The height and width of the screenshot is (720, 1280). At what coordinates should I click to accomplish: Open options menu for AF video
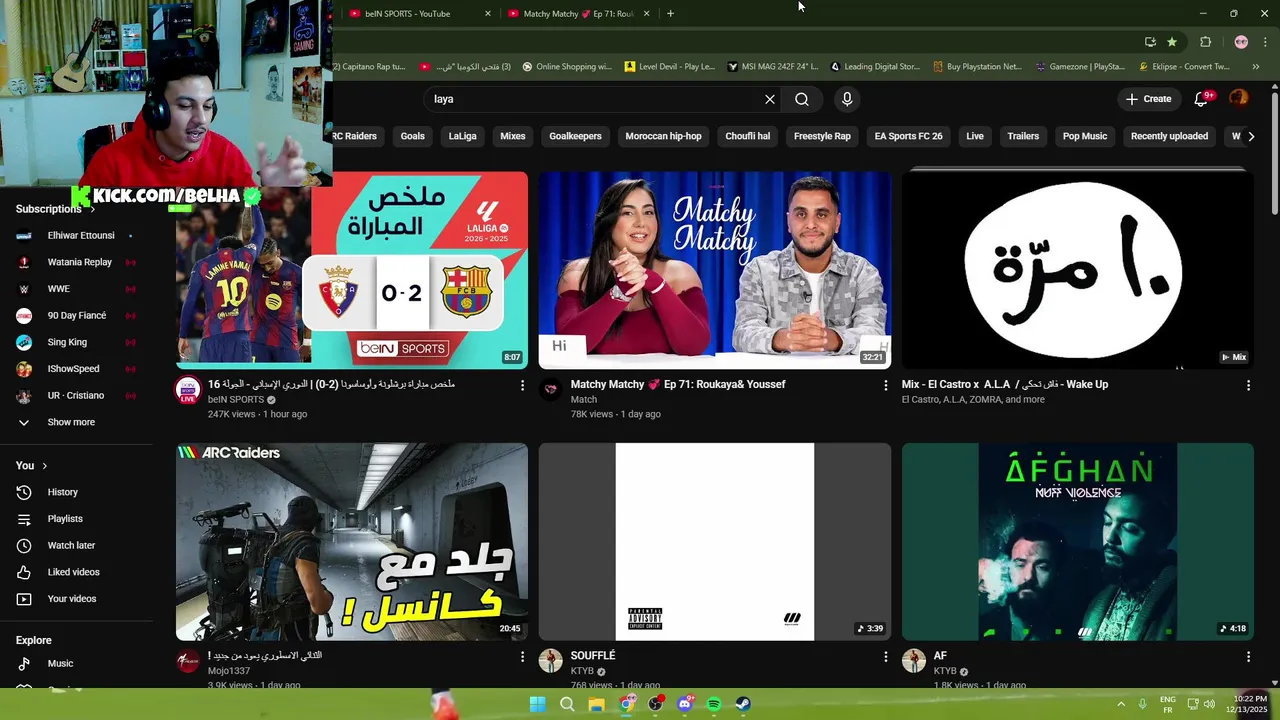pyautogui.click(x=1248, y=657)
